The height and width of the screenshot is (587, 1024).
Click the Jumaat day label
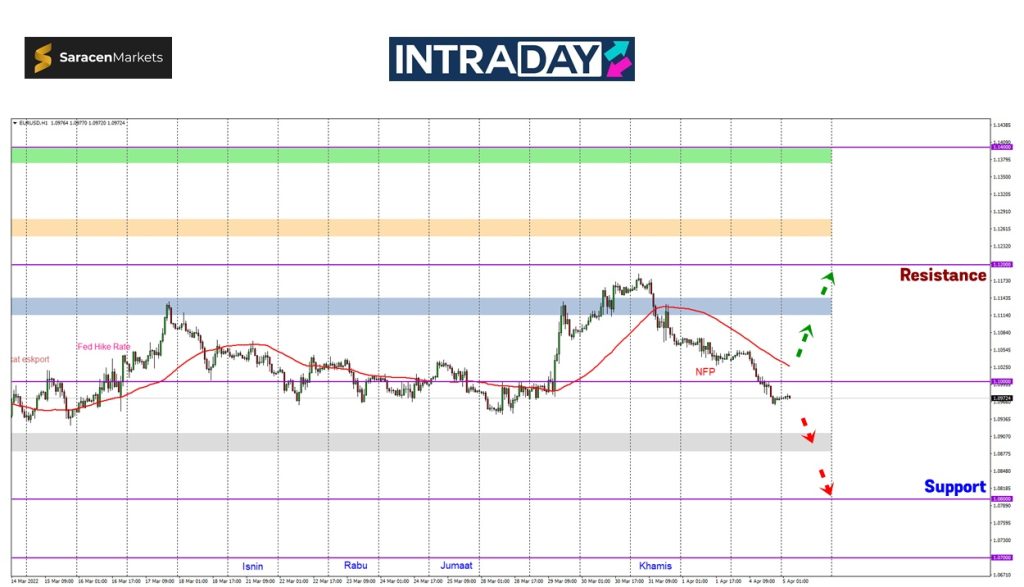(x=457, y=566)
